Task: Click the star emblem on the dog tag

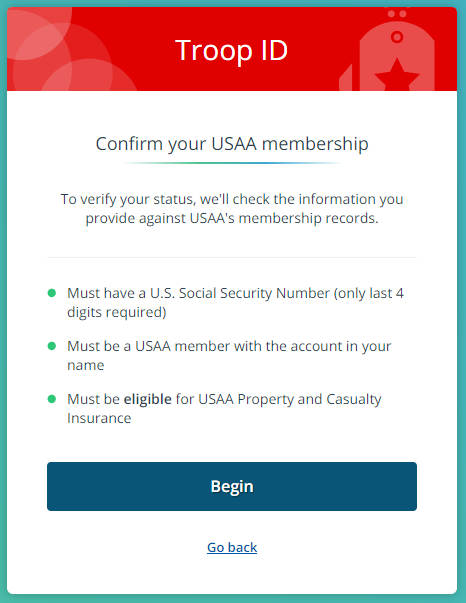Action: click(x=397, y=75)
